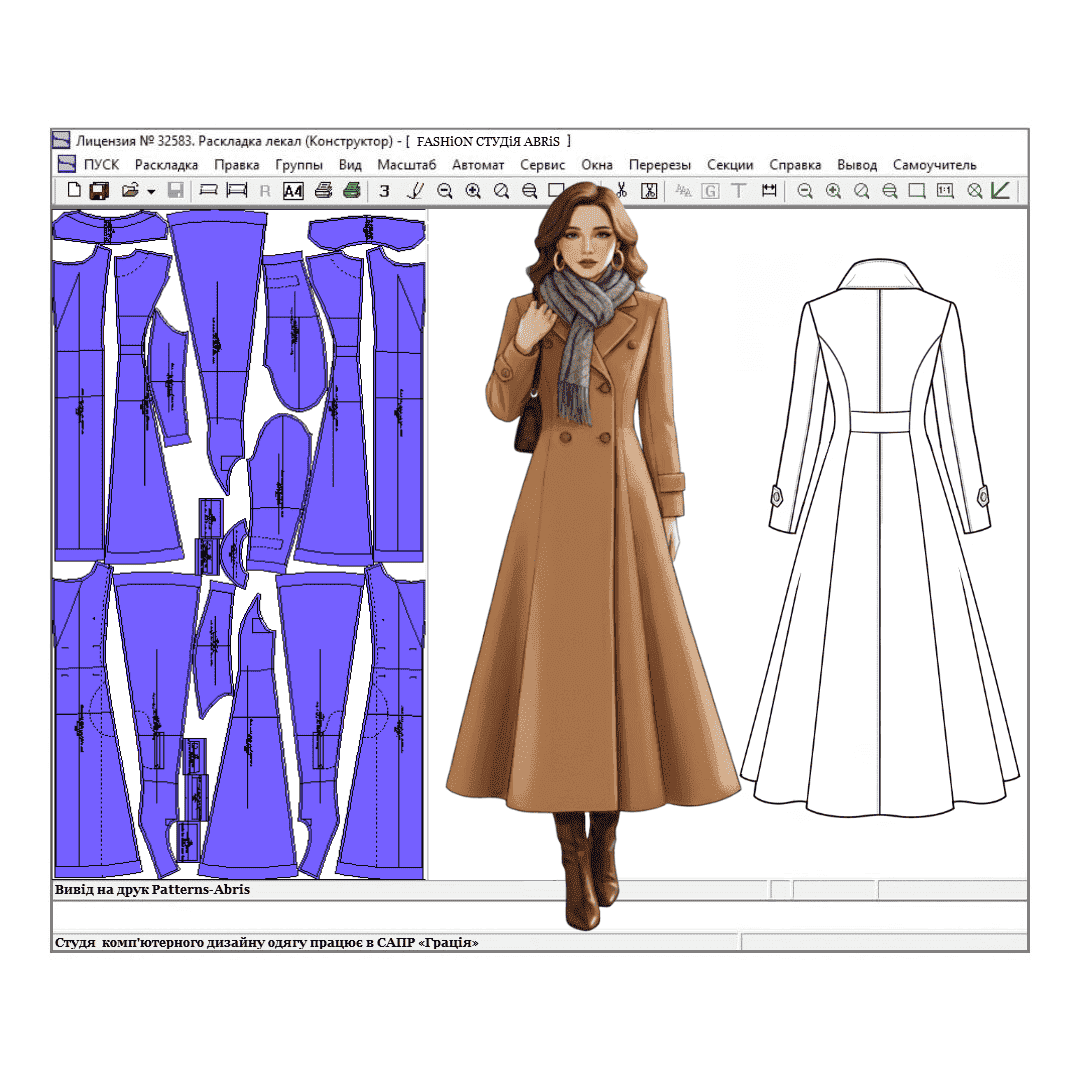
Task: Click the green angle arrow icon
Action: click(x=1000, y=190)
